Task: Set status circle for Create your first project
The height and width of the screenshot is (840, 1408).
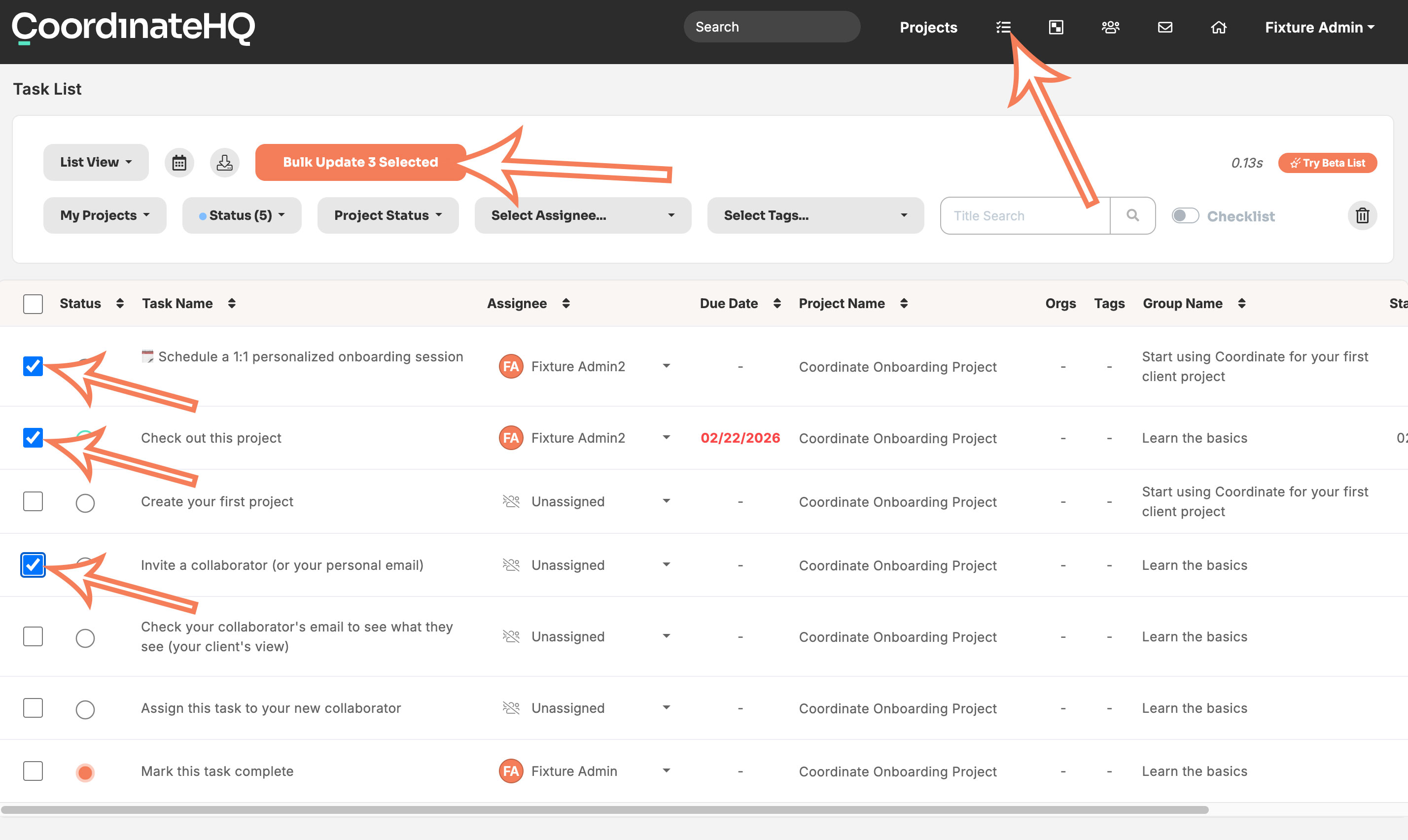Action: [x=85, y=503]
